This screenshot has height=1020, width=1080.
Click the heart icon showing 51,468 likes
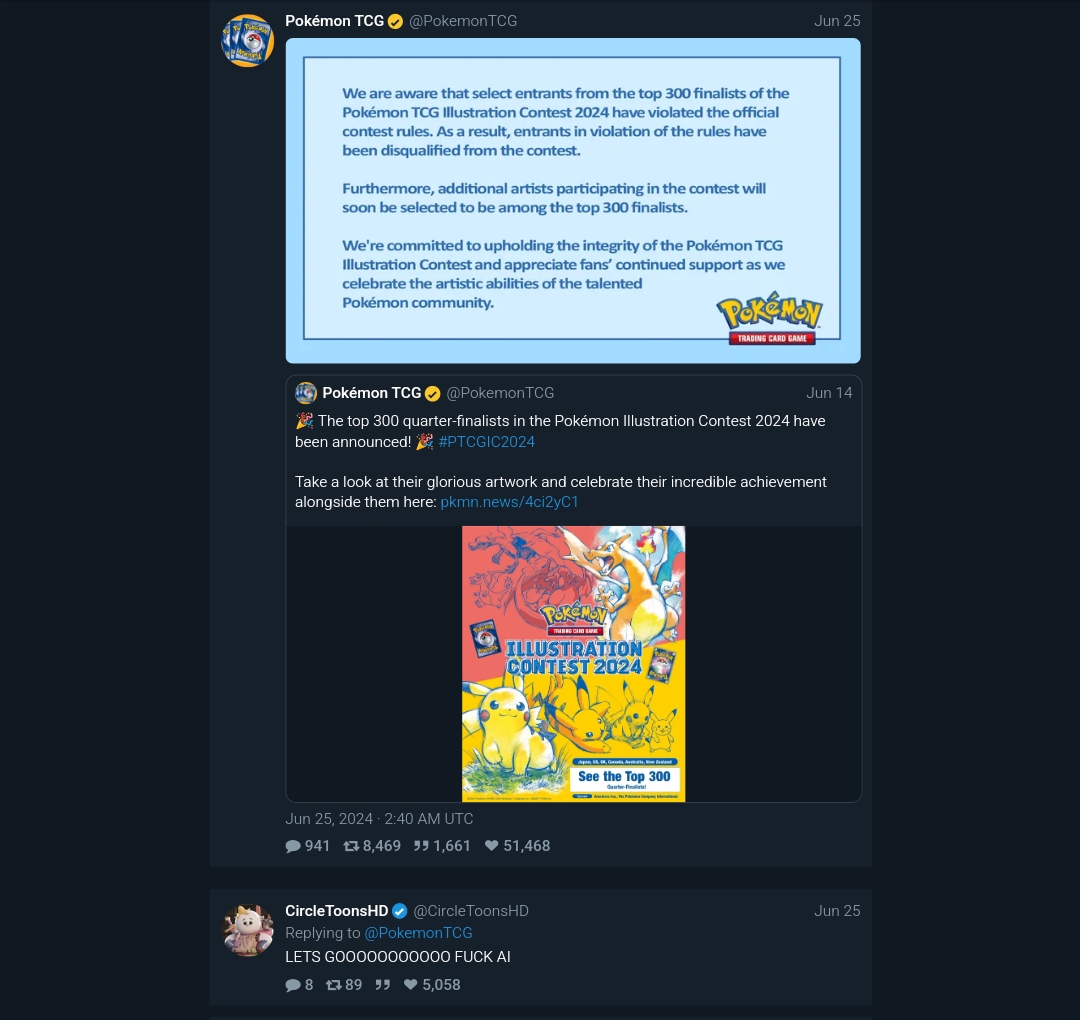tap(491, 846)
